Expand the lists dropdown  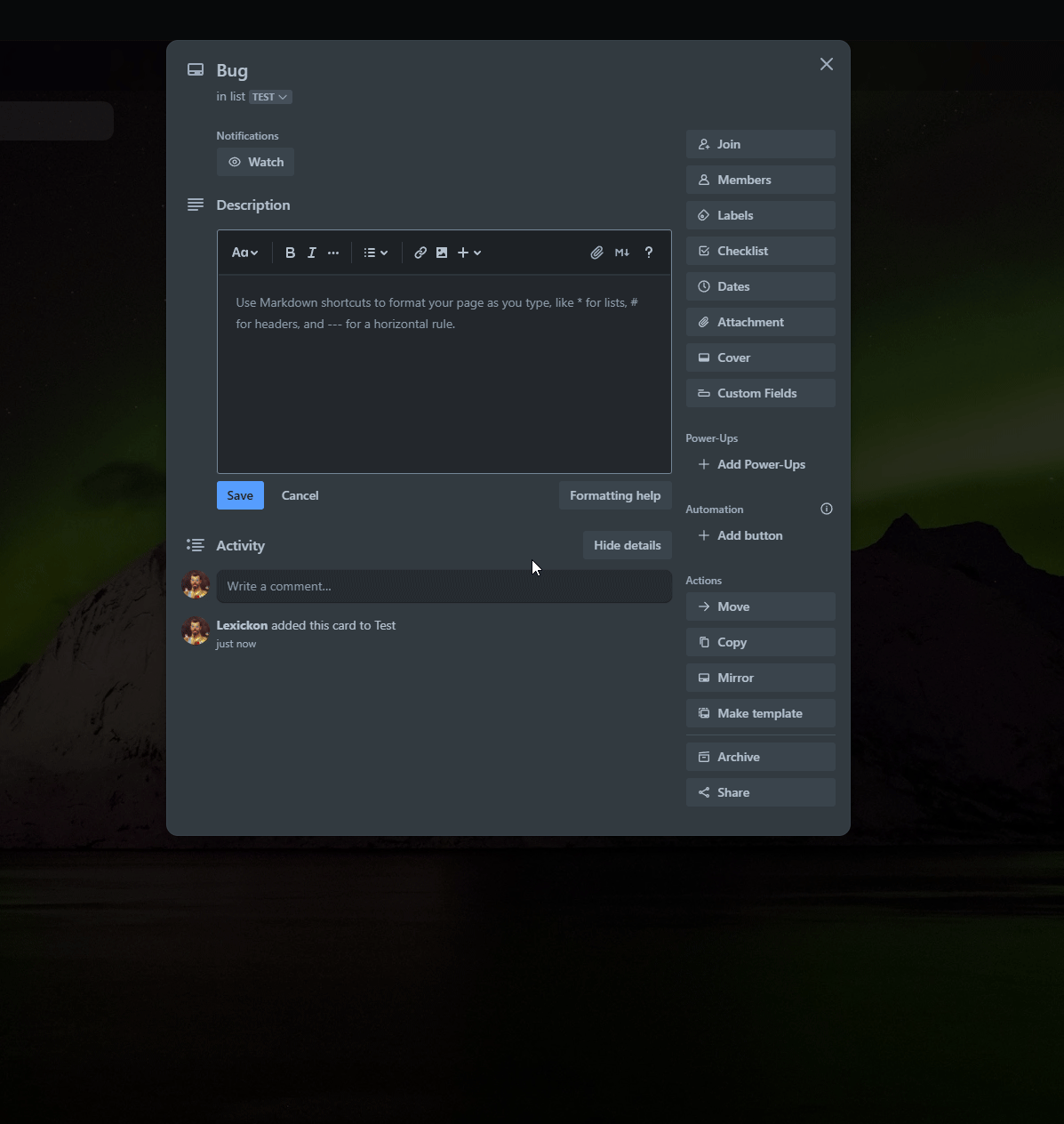(376, 253)
